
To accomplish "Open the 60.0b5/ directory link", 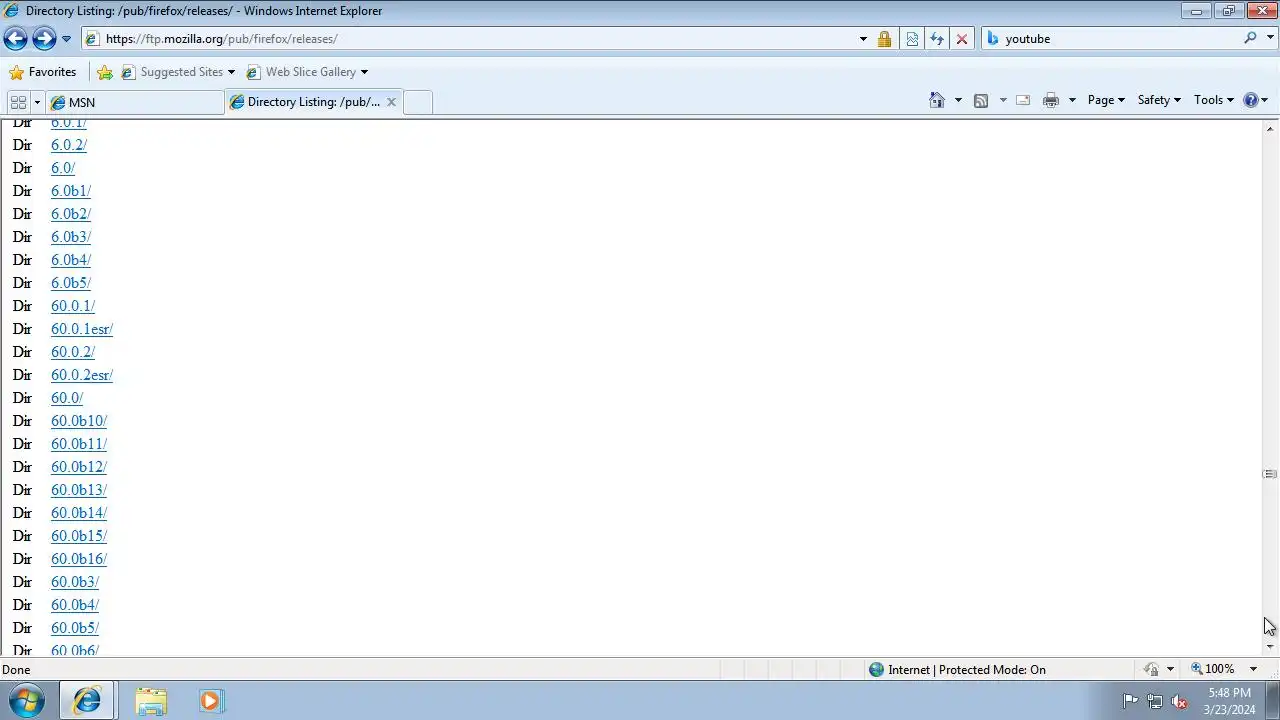I will coord(75,628).
